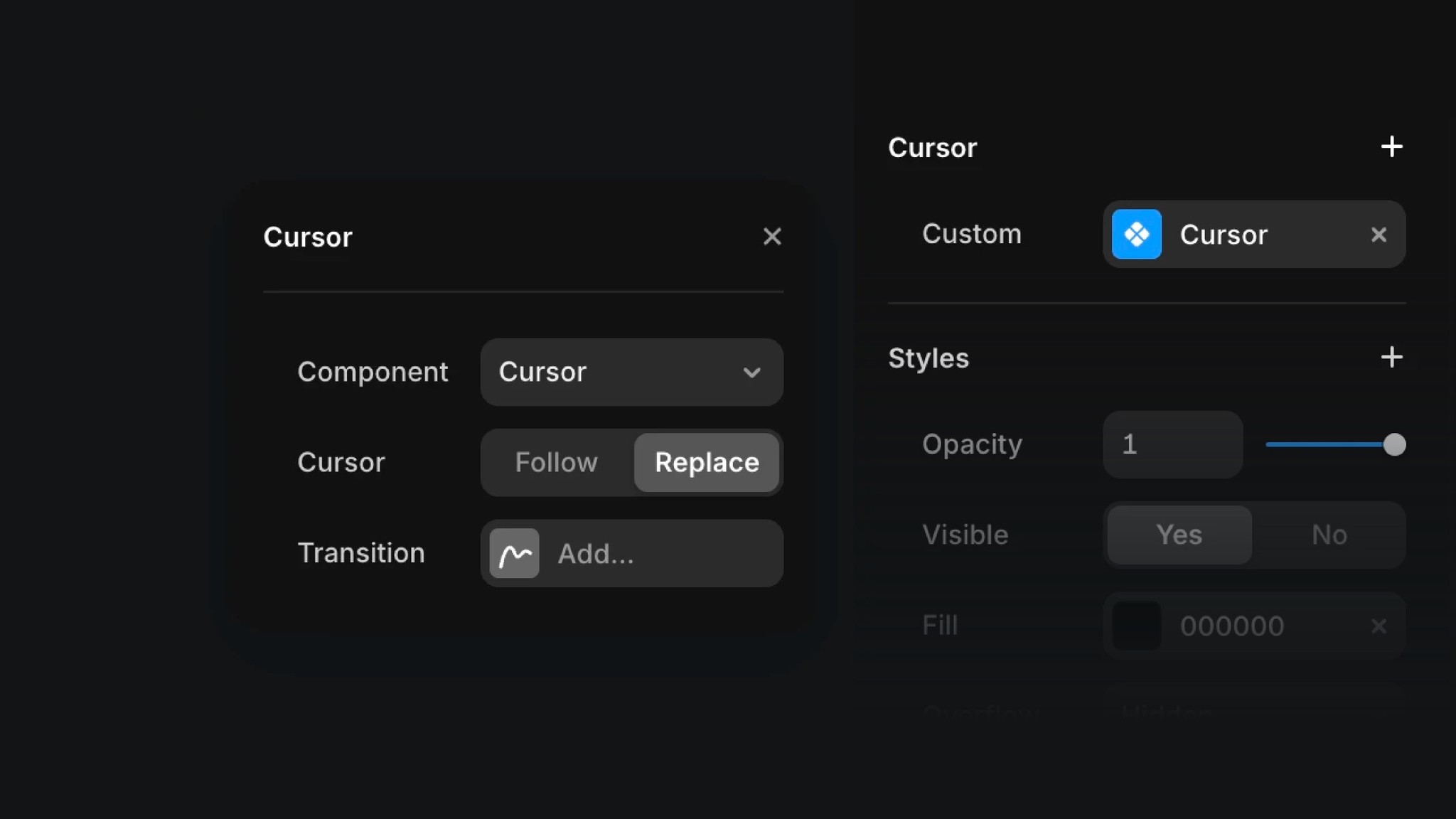Viewport: 1456px width, 819px height.
Task: Click the Cursor dialog title
Action: click(308, 237)
